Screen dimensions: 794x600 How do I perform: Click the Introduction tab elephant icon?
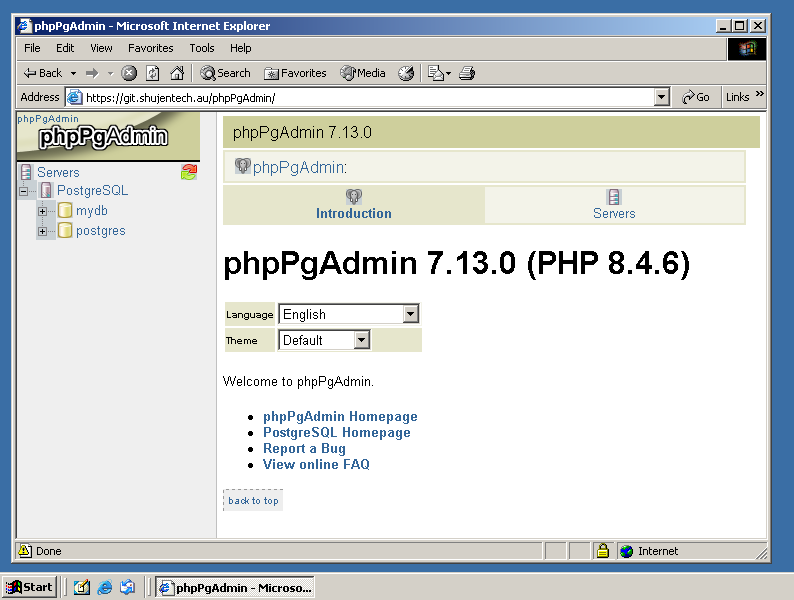[x=353, y=196]
